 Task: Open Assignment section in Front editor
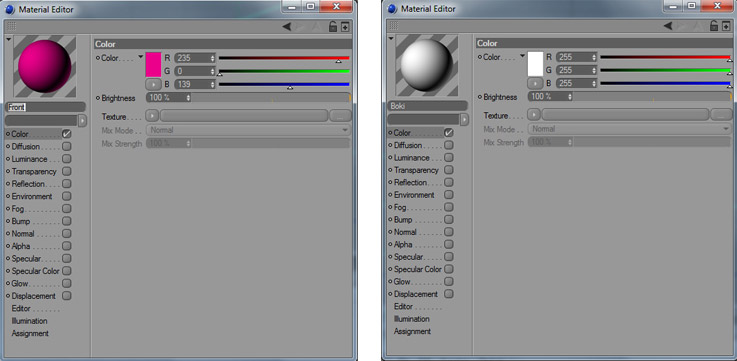(30, 333)
